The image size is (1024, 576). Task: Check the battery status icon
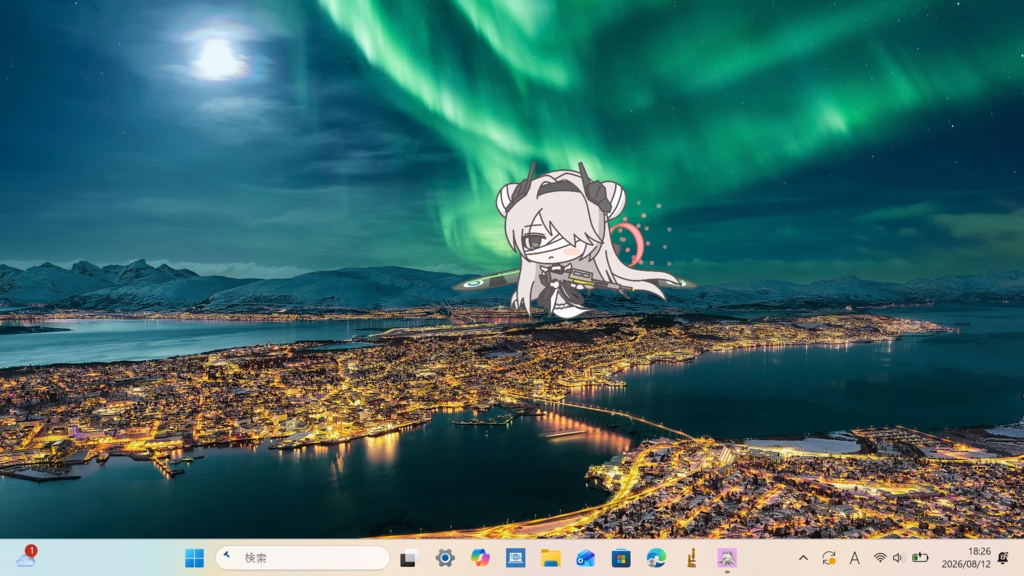point(920,558)
